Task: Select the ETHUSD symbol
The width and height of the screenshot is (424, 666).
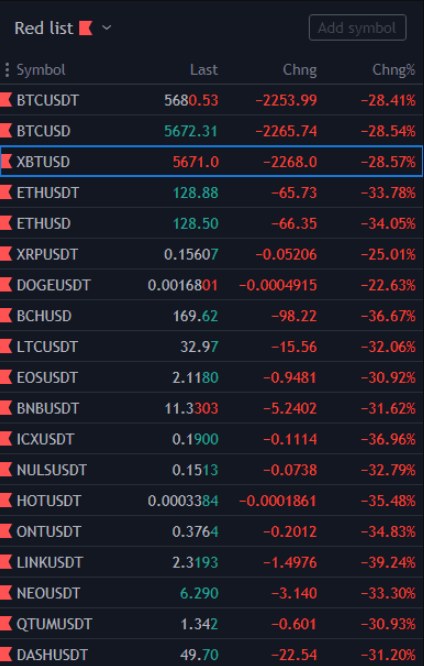Action: (x=43, y=223)
